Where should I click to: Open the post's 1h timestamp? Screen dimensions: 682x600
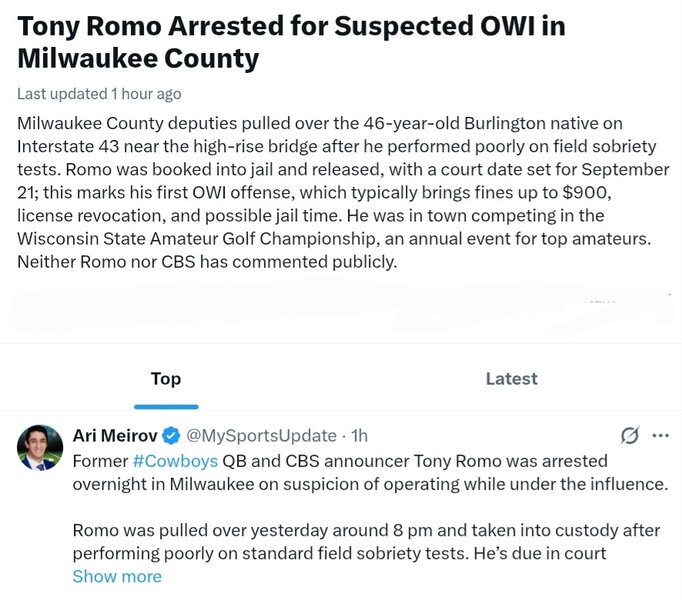pos(359,436)
